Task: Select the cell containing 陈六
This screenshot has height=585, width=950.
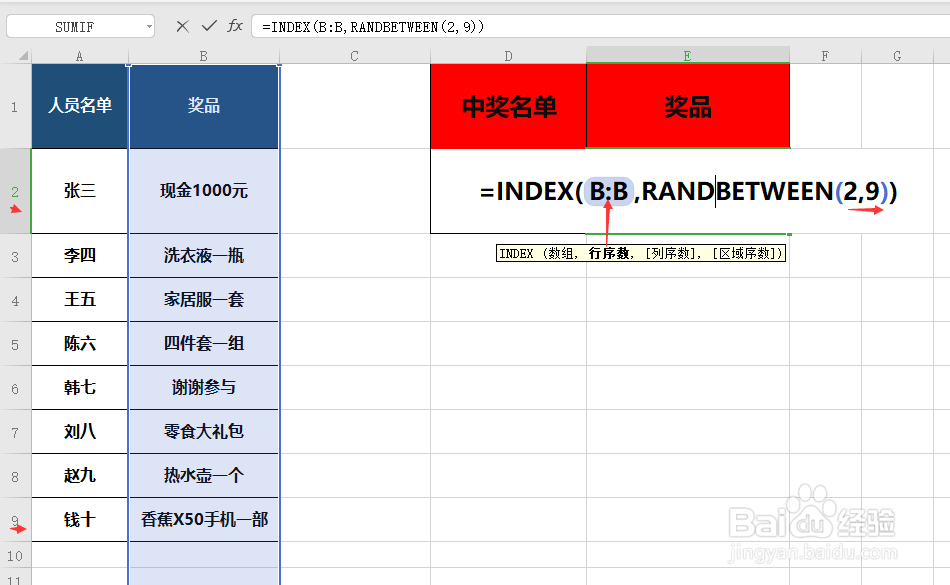Action: 80,344
